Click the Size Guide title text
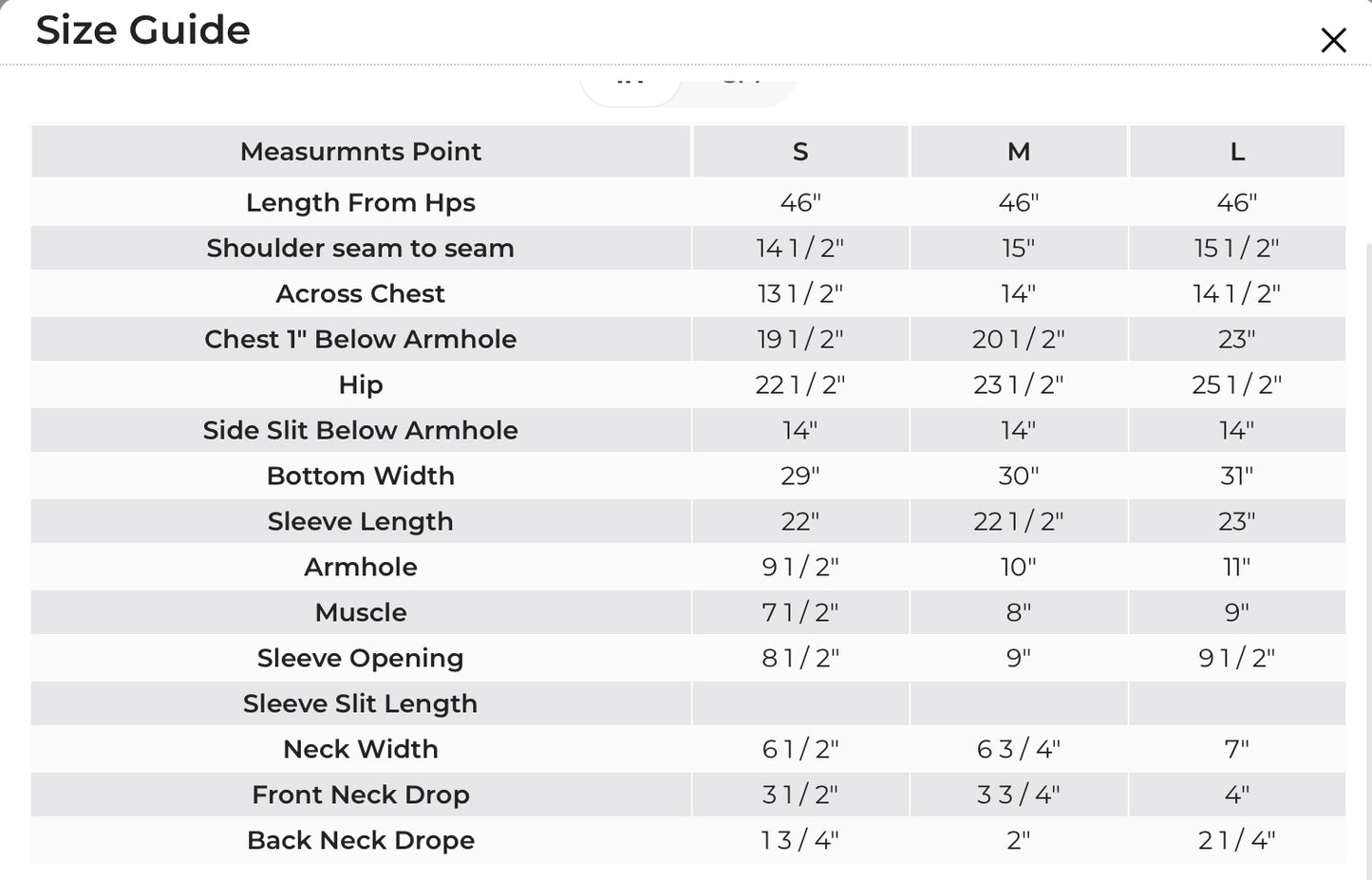Image resolution: width=1372 pixels, height=880 pixels. pyautogui.click(x=143, y=30)
